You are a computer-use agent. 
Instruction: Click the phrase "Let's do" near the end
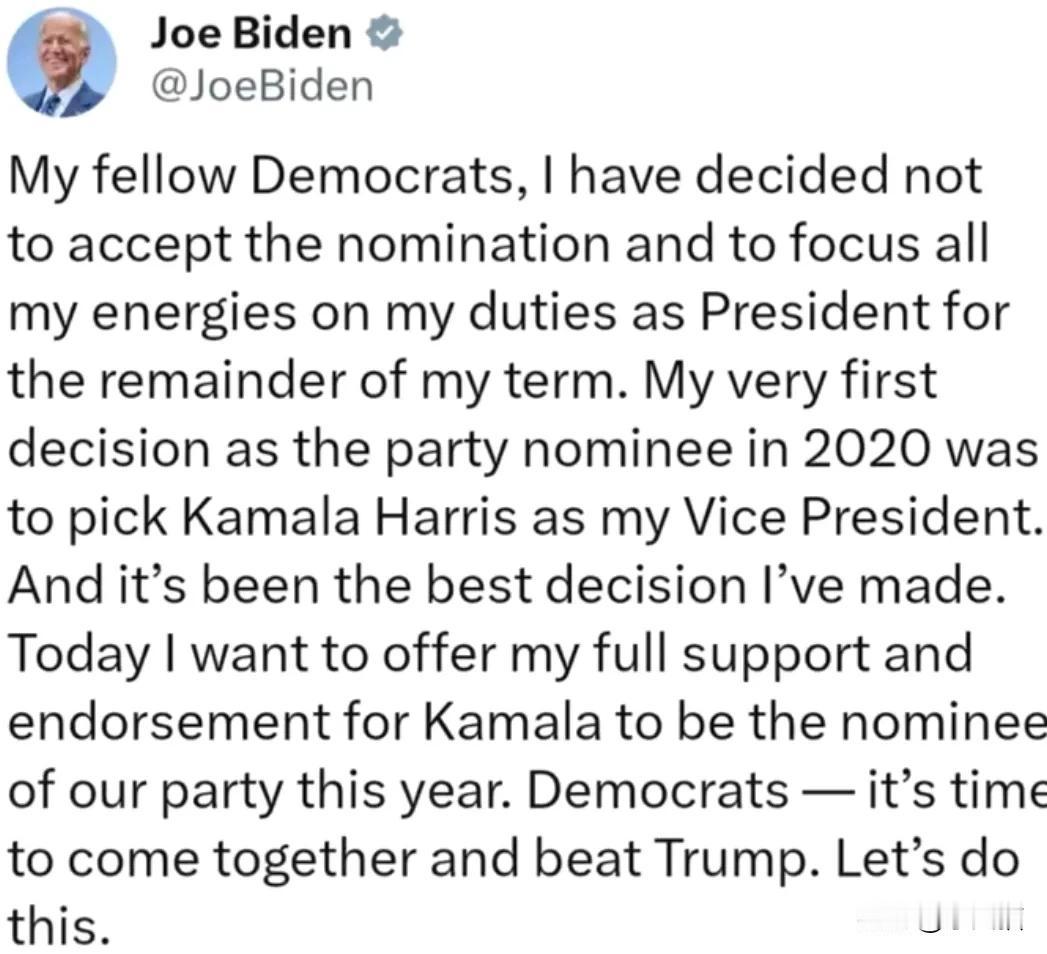(928, 859)
